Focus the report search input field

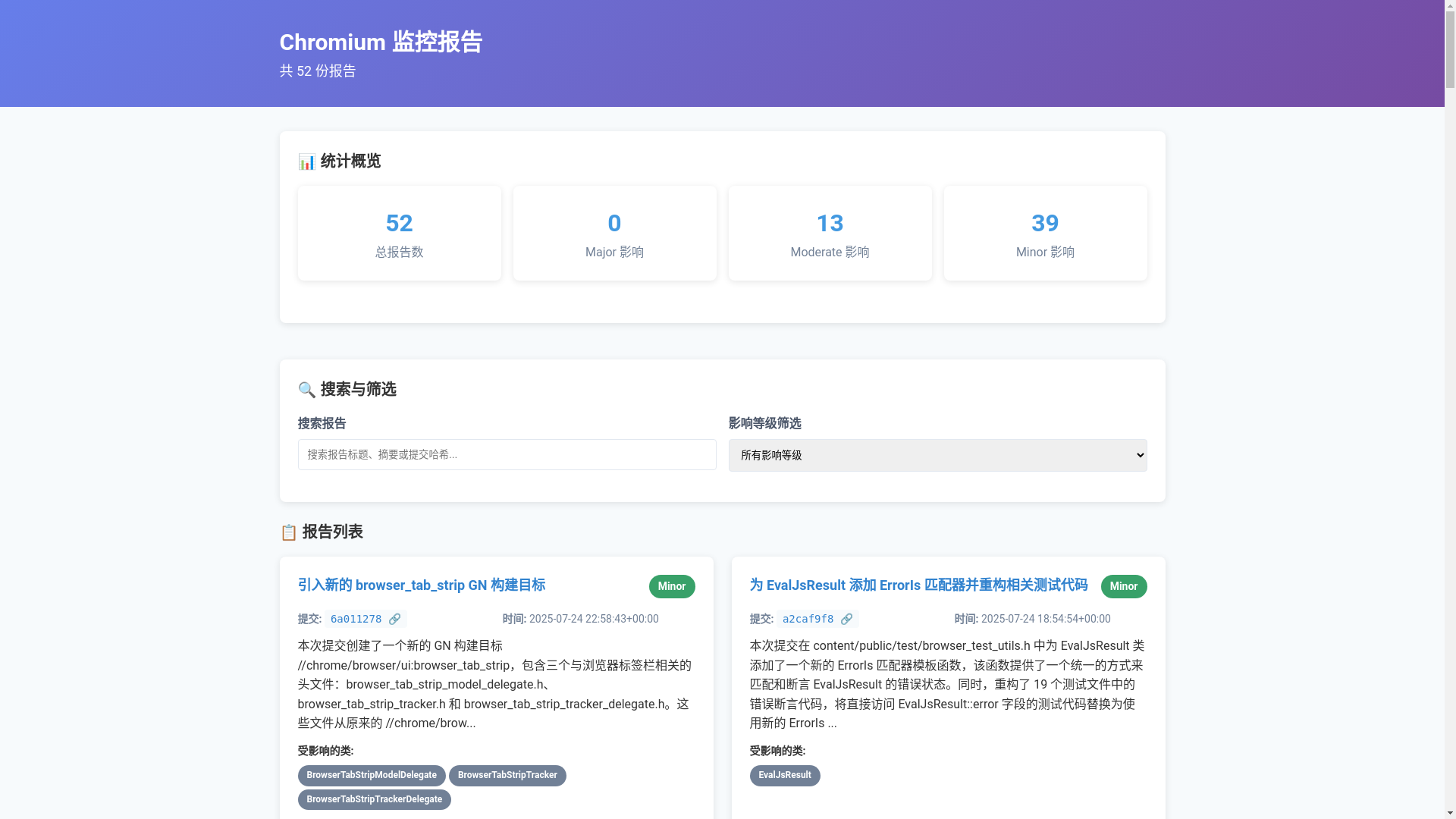coord(507,455)
